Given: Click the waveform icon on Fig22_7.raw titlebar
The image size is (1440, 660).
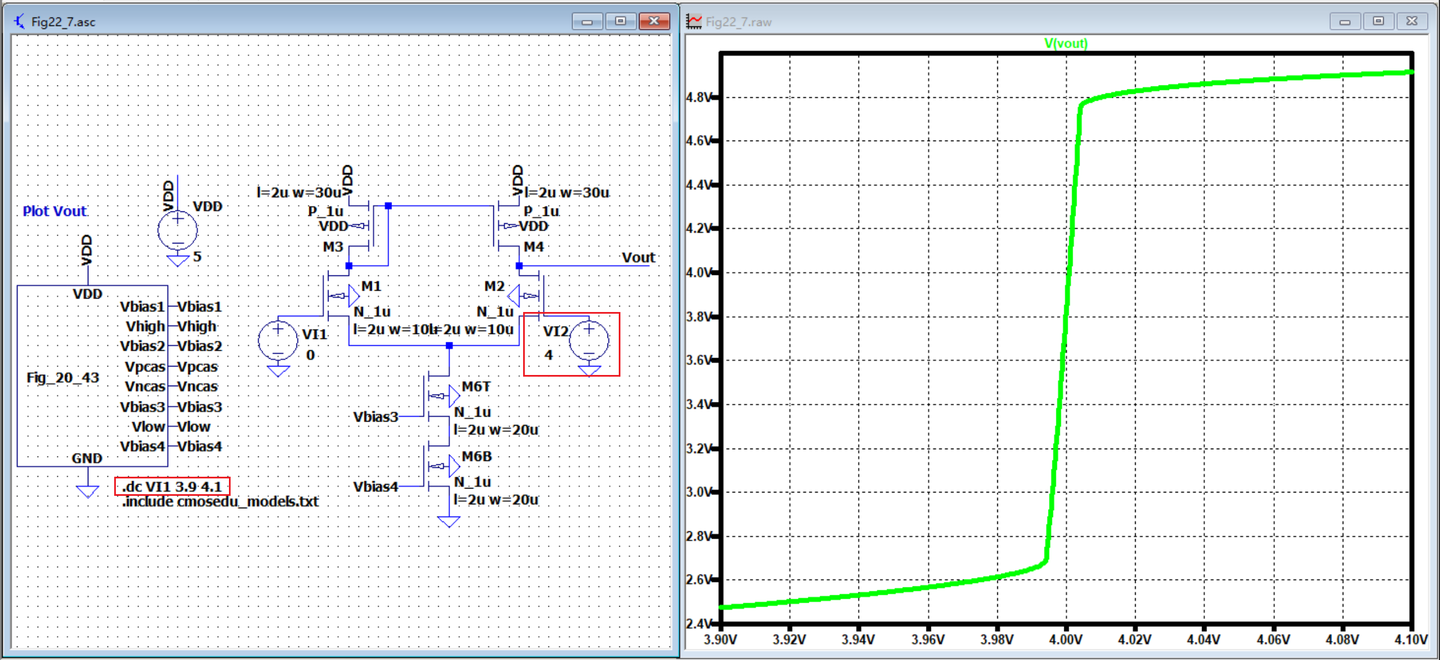Looking at the screenshot, I should [x=692, y=20].
